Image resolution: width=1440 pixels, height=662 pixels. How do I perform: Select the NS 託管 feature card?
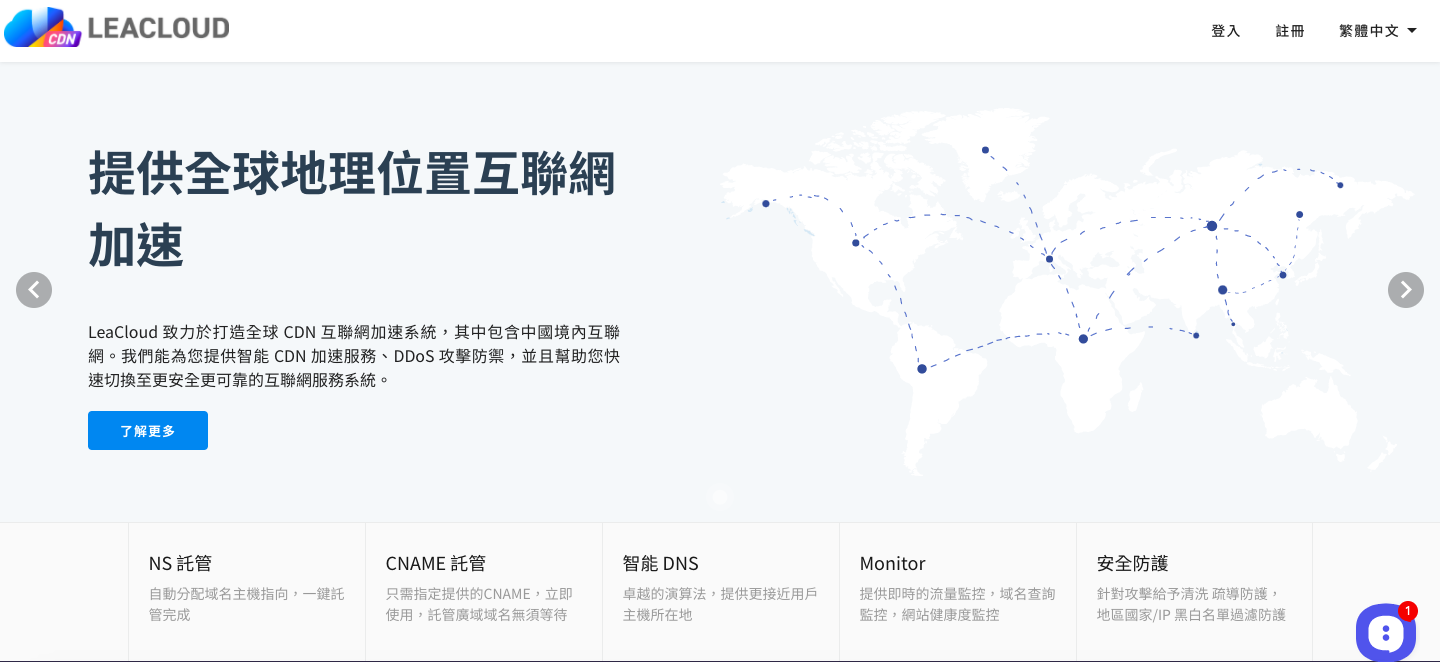coord(247,591)
